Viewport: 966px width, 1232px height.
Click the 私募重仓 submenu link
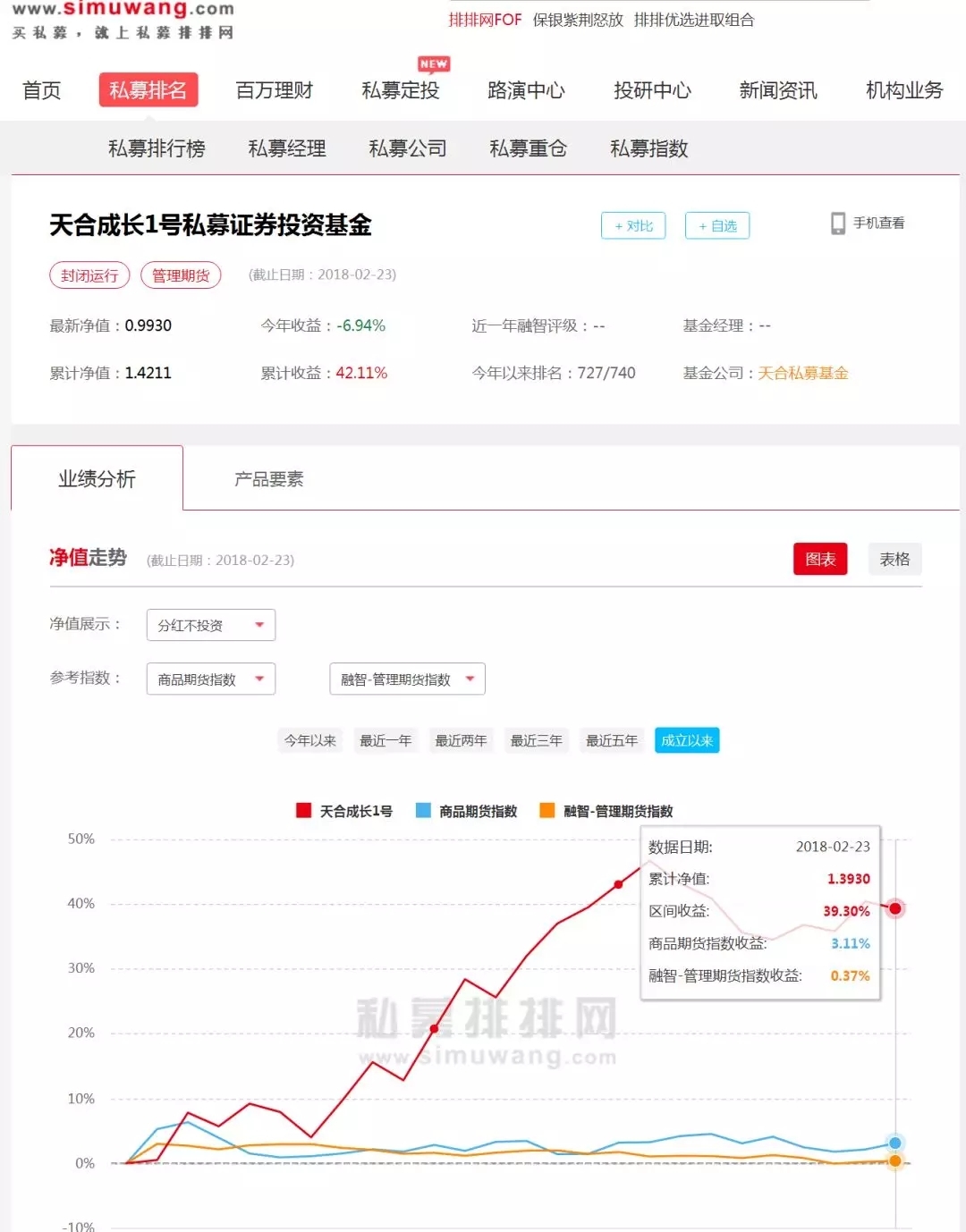click(x=529, y=148)
